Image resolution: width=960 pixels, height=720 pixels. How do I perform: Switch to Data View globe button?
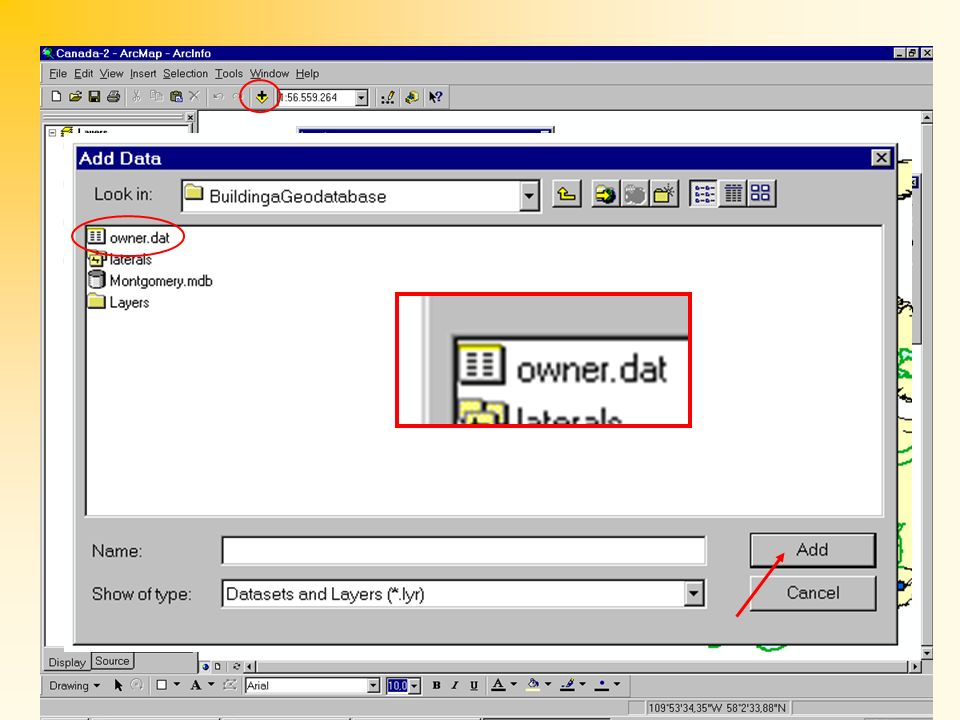click(x=205, y=666)
